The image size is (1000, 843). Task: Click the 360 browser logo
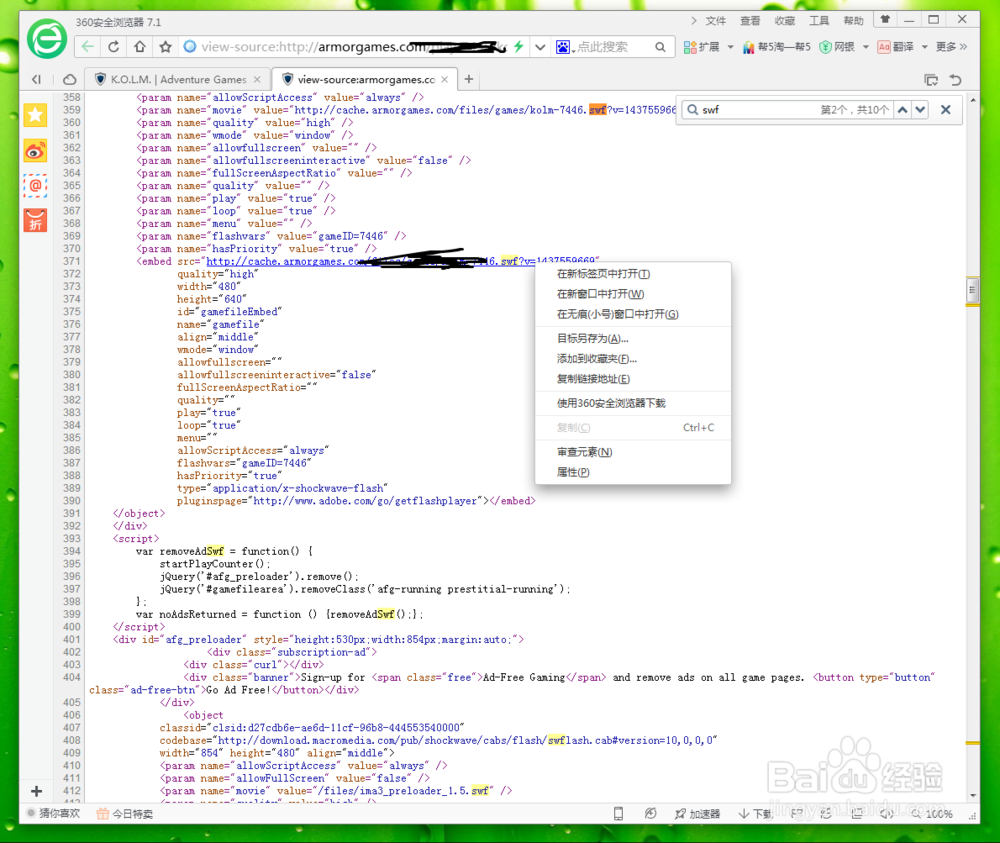click(x=47, y=40)
